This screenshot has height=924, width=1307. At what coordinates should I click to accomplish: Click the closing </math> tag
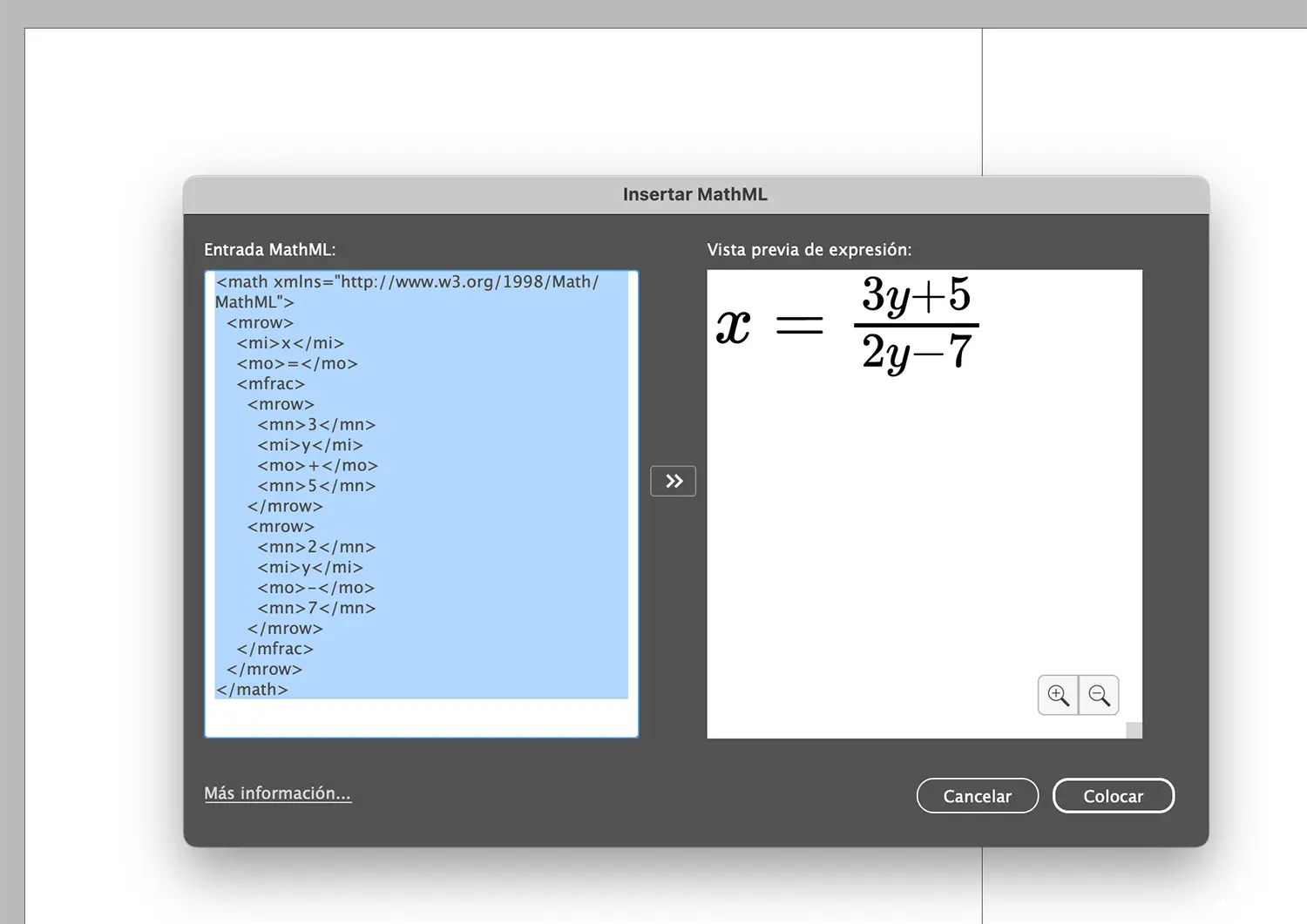(252, 690)
